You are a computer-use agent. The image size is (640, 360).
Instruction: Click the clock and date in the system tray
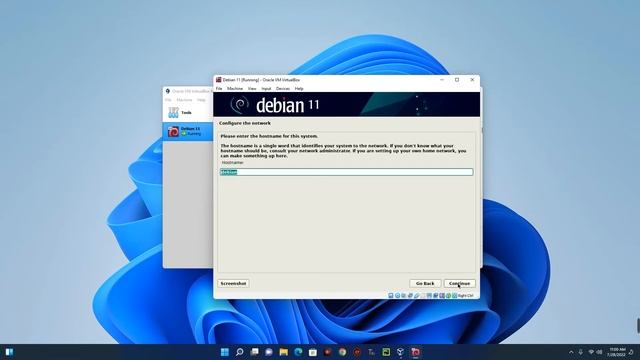coord(617,352)
